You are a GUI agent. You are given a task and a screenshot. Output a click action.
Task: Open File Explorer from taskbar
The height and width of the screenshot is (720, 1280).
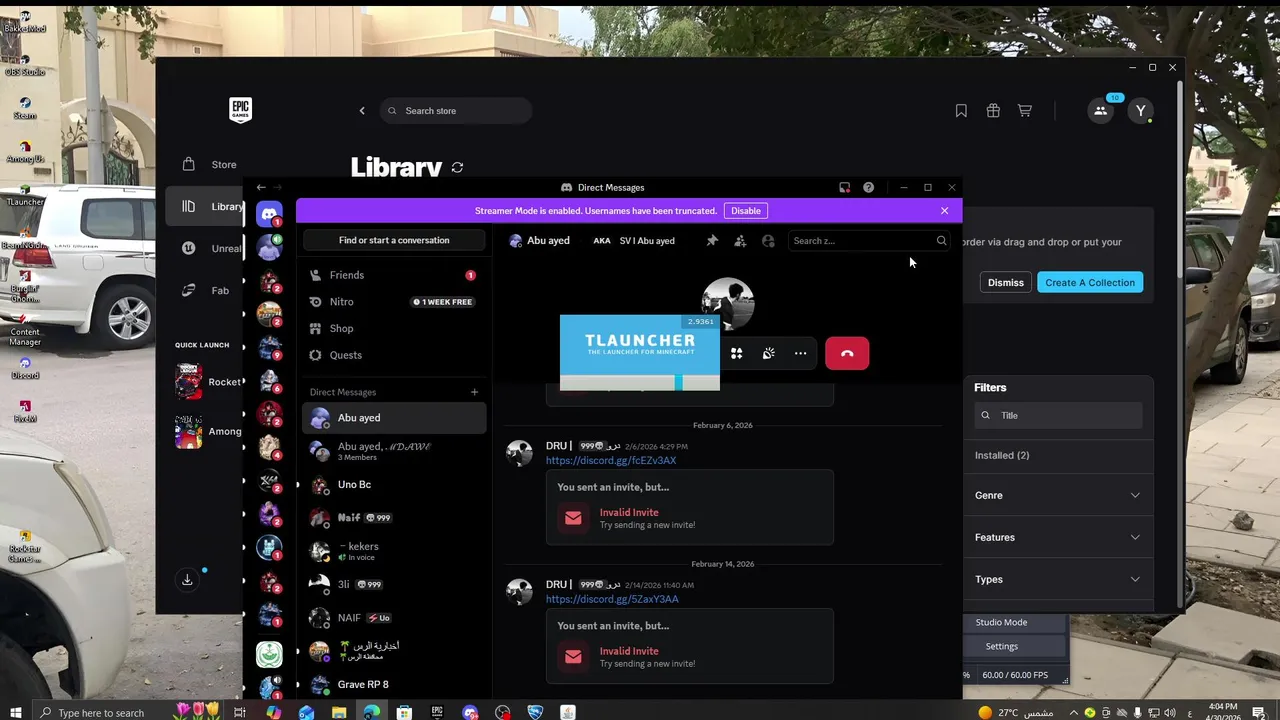[x=339, y=712]
